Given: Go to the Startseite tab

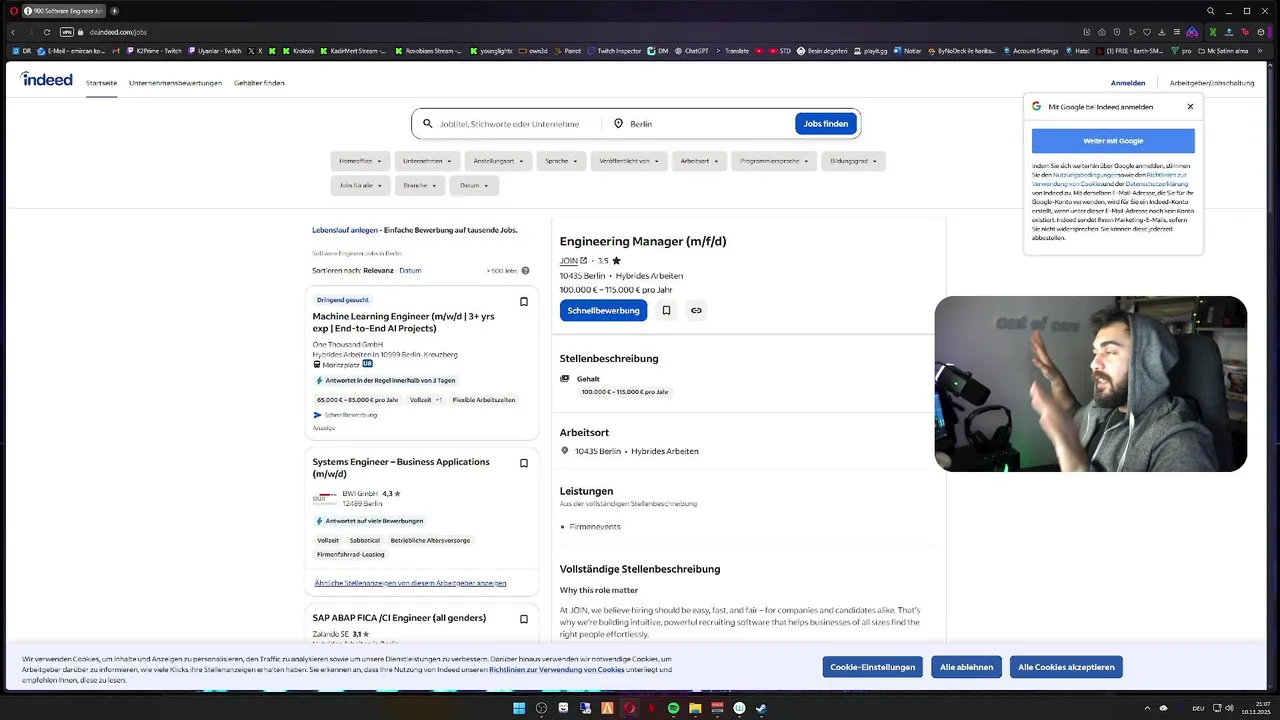Looking at the screenshot, I should (x=101, y=83).
